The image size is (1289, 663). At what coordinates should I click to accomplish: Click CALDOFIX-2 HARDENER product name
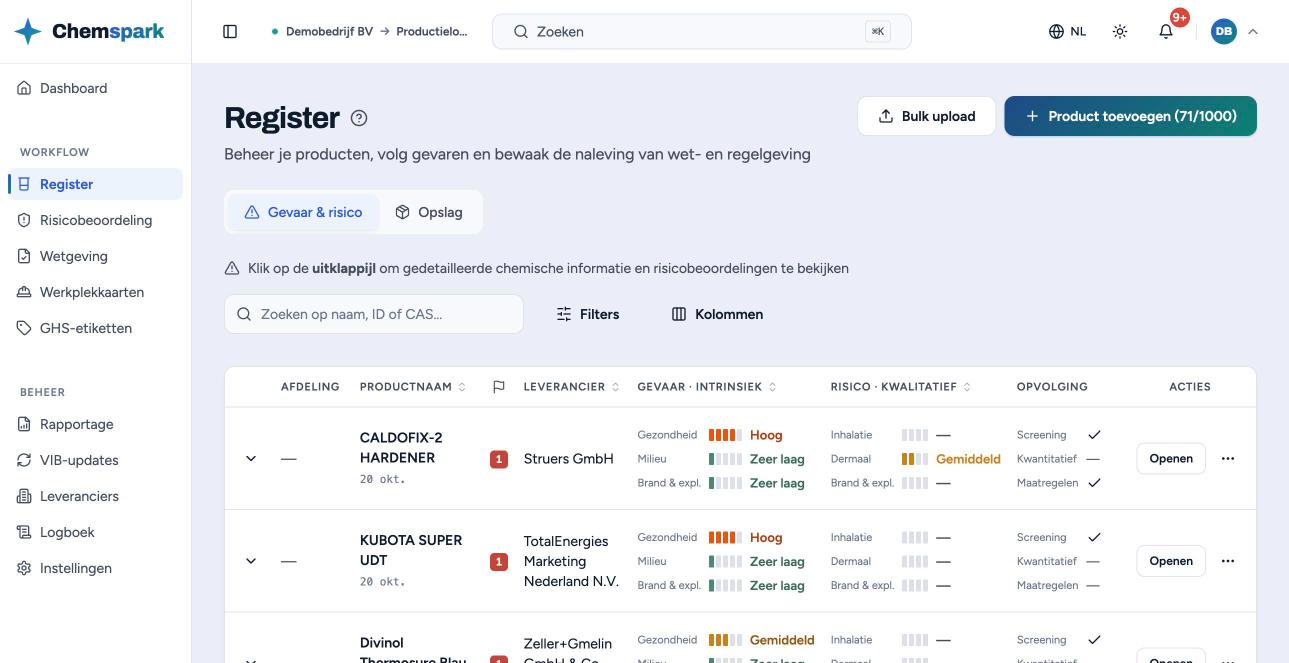click(401, 448)
